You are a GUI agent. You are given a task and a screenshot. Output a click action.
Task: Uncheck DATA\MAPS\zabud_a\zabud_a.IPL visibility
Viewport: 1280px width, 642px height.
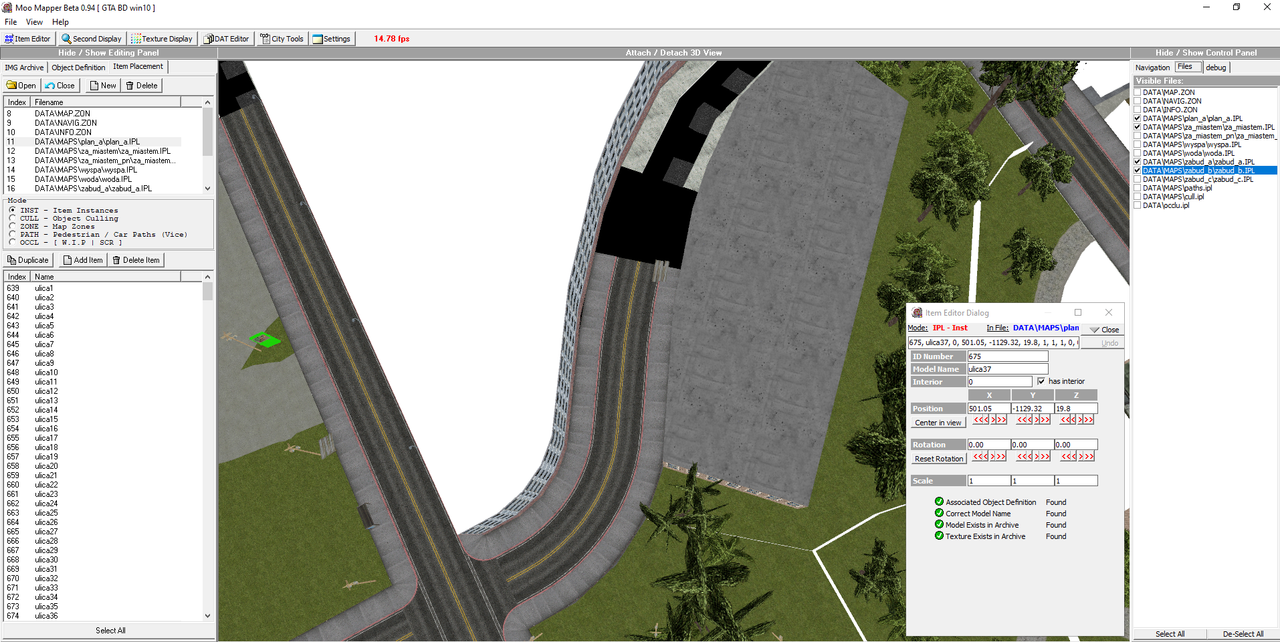pos(1138,161)
